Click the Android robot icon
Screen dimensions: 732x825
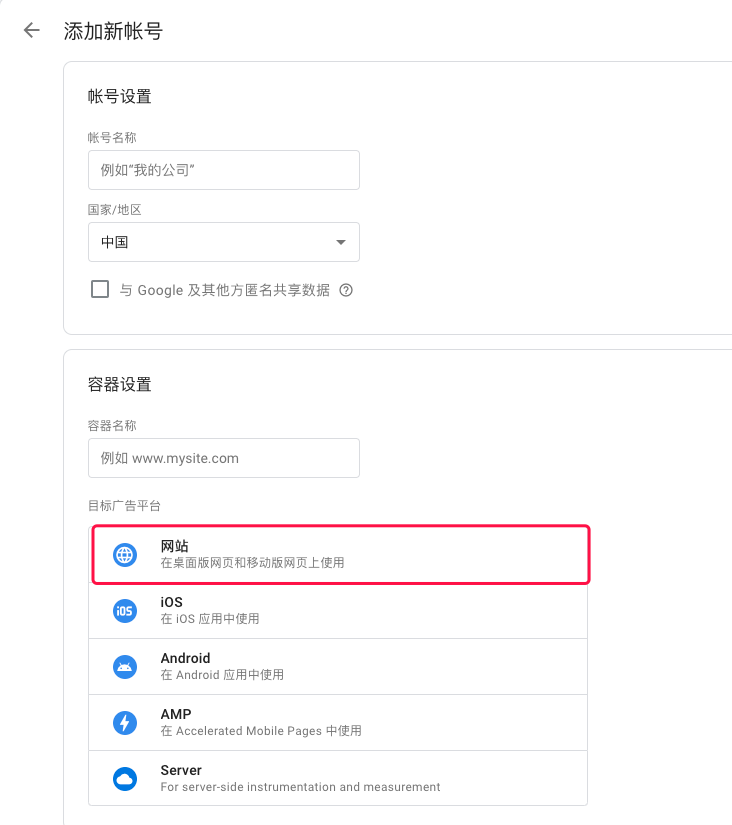pos(125,667)
